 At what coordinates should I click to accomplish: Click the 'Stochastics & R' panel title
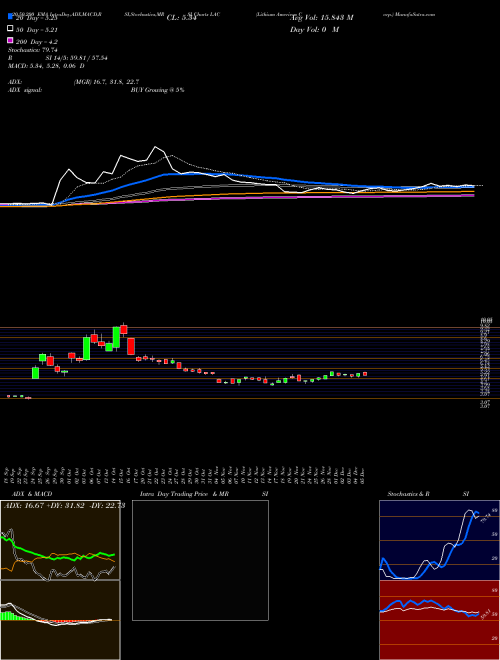[x=408, y=494]
